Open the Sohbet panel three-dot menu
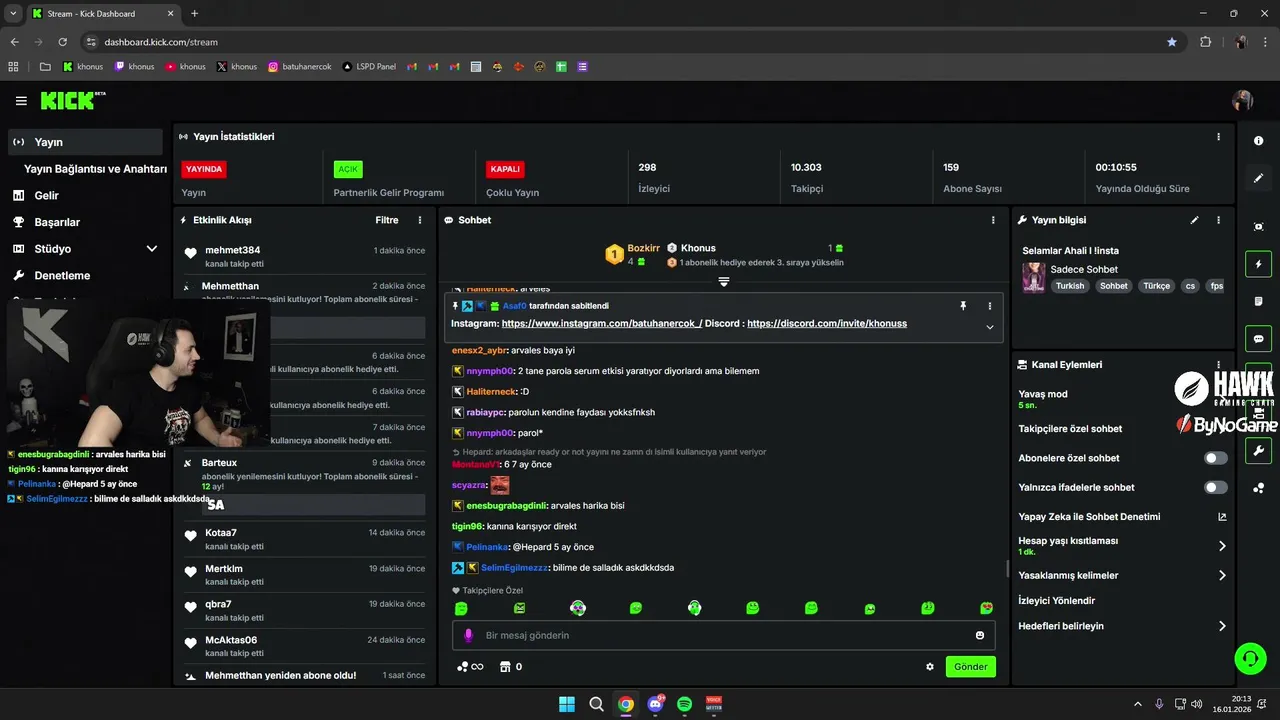Screen dimensions: 1280x720 pos(993,220)
